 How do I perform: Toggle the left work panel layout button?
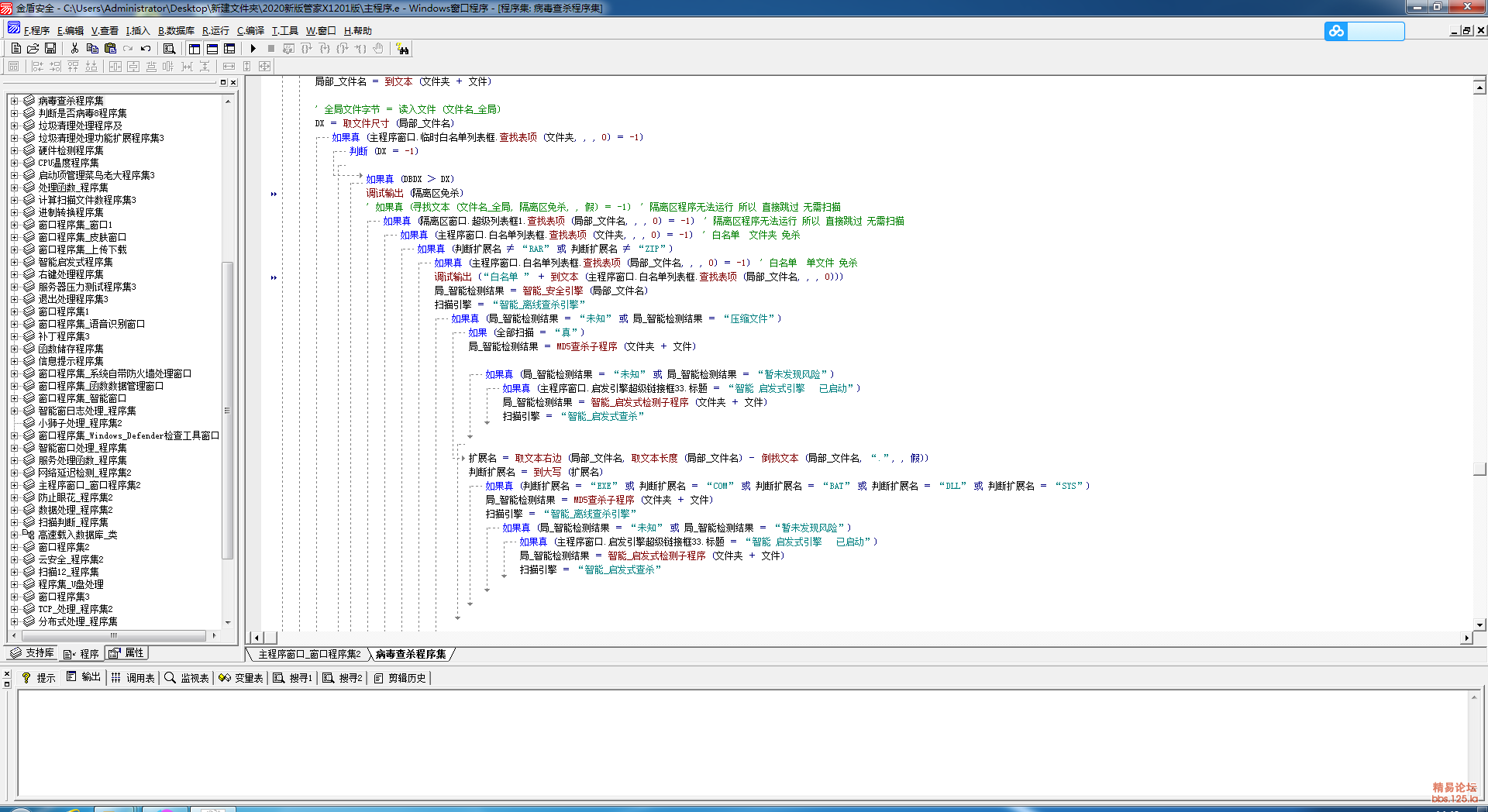click(x=194, y=48)
